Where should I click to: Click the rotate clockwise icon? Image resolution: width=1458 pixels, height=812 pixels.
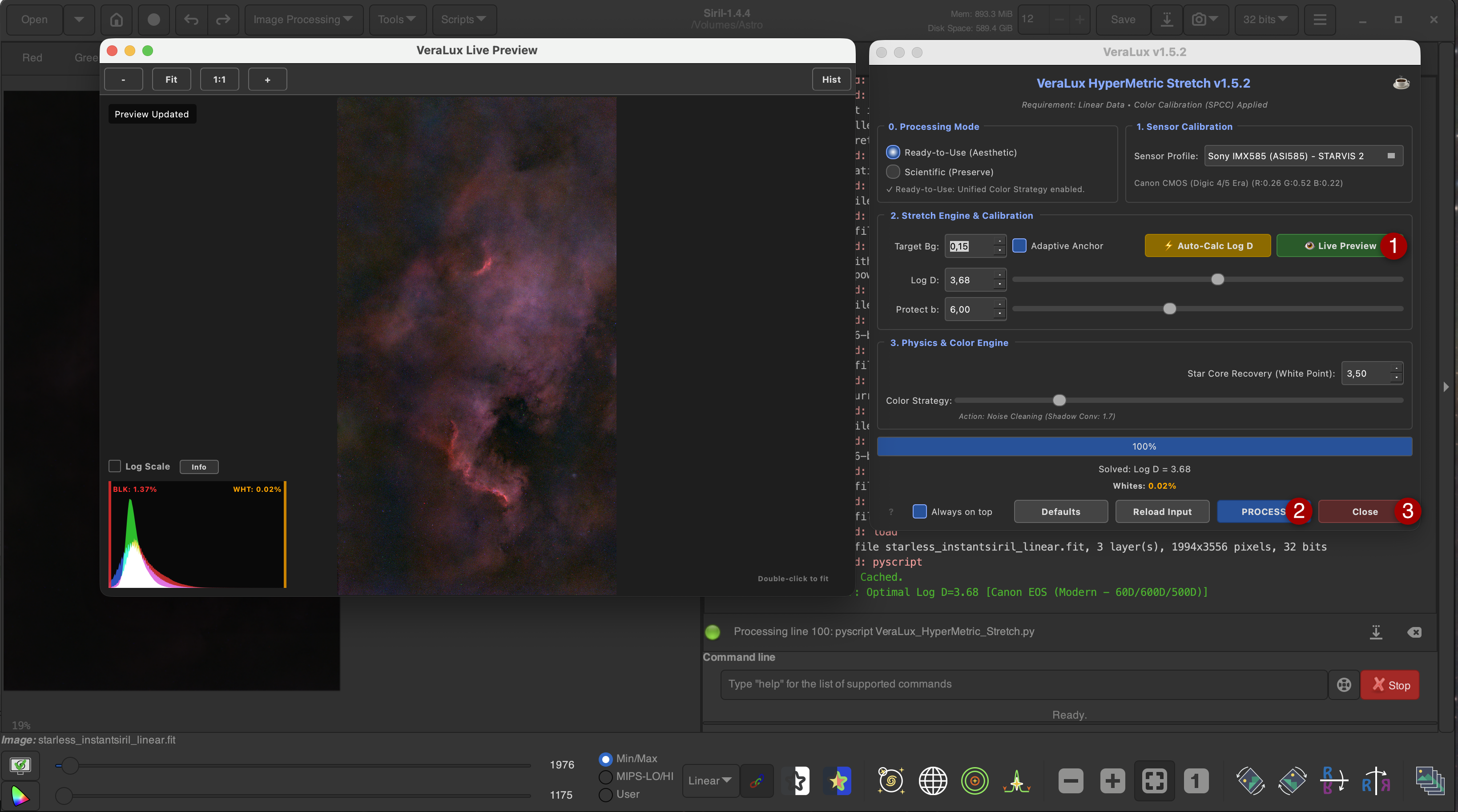(1292, 781)
